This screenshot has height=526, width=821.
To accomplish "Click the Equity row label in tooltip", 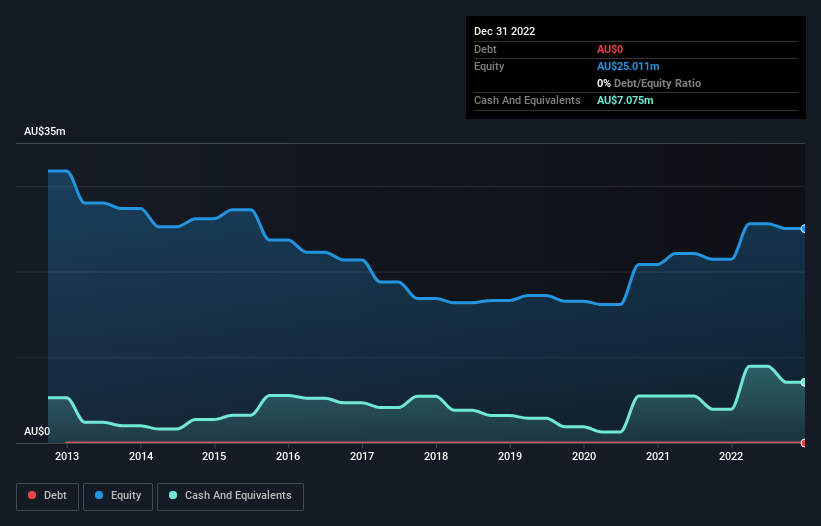I will click(489, 66).
